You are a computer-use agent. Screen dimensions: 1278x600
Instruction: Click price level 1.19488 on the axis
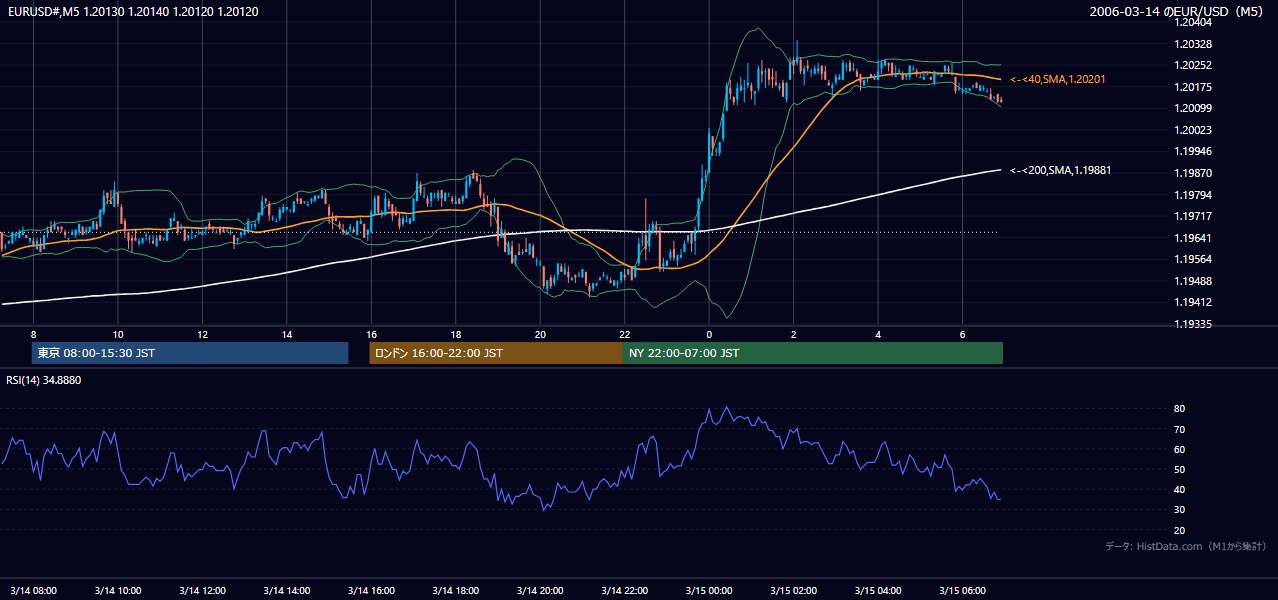(x=1193, y=282)
